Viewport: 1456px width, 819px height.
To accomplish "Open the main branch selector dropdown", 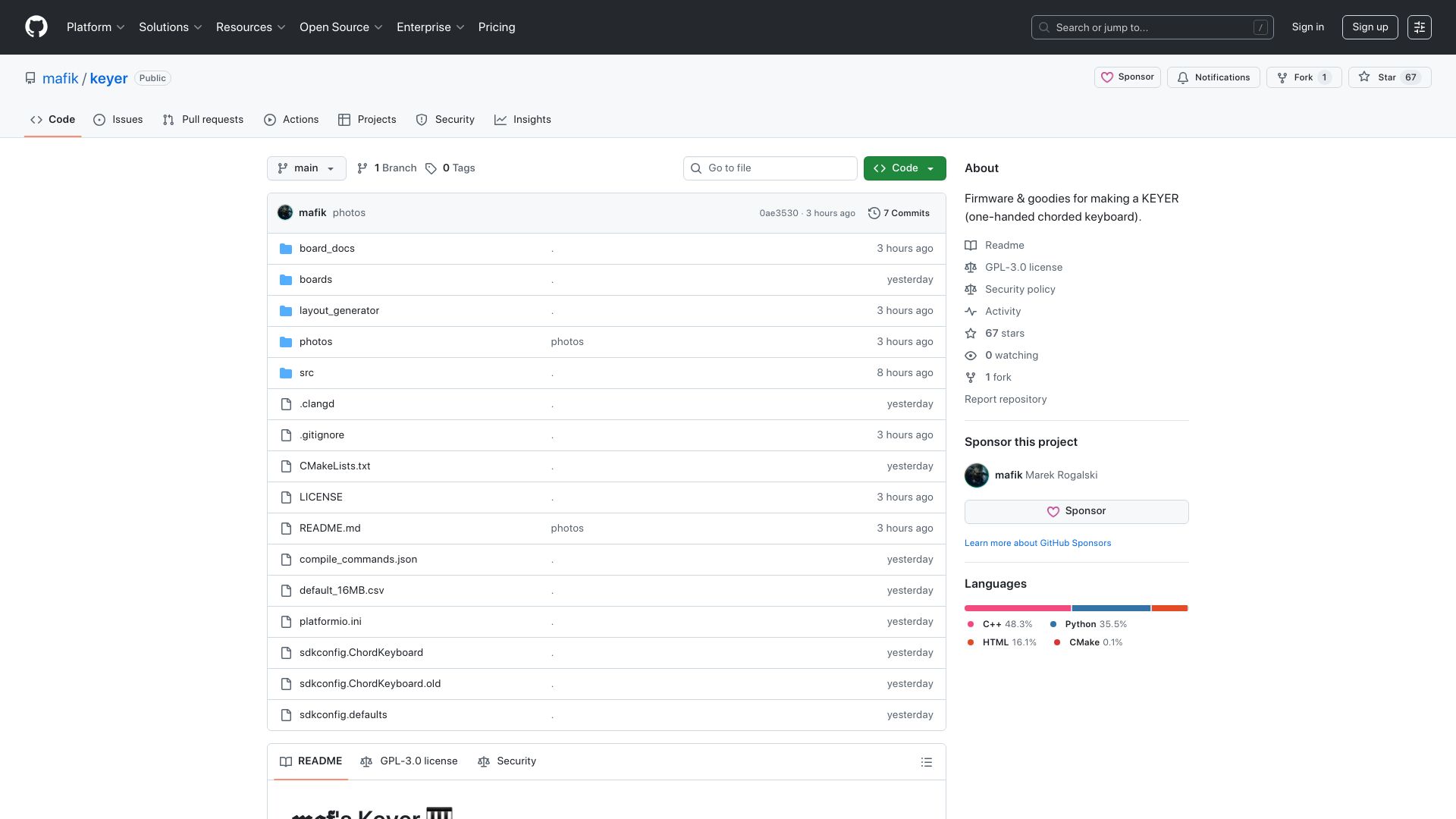I will pos(306,168).
